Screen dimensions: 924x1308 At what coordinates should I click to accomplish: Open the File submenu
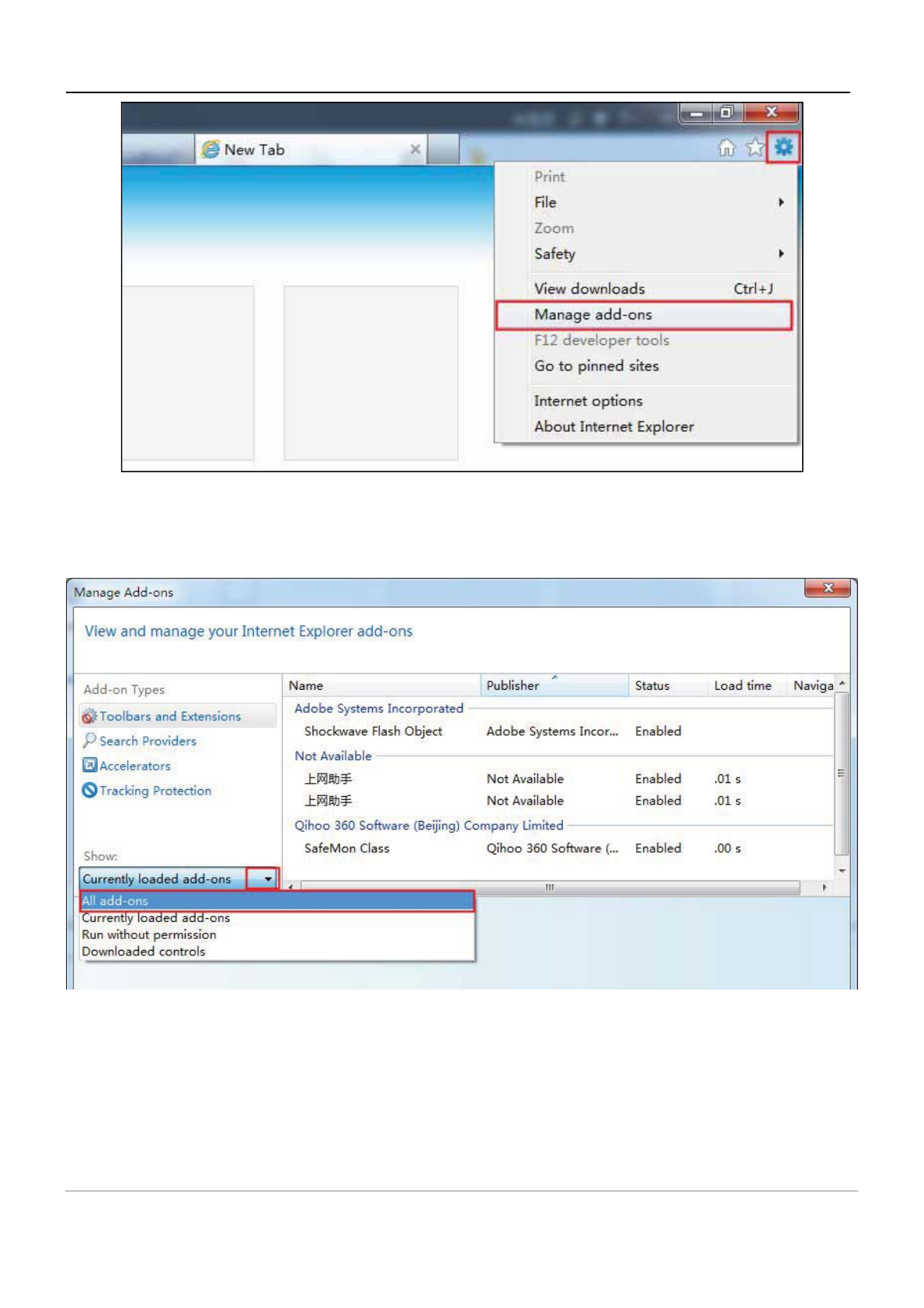(646, 202)
